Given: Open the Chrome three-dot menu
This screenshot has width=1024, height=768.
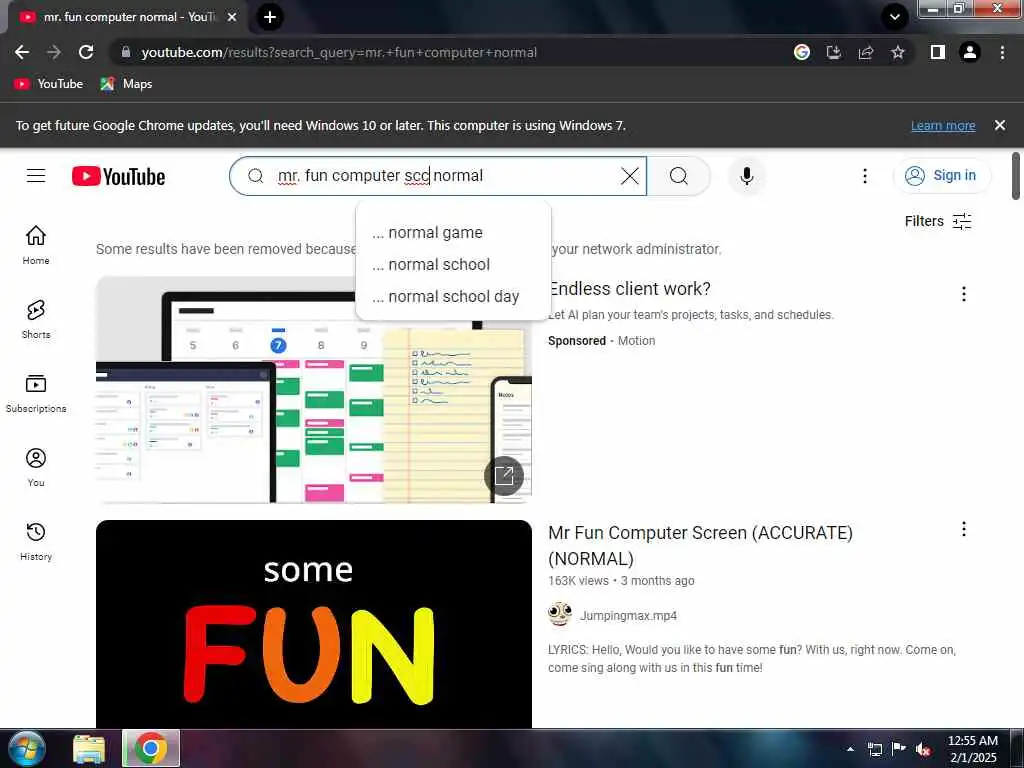Looking at the screenshot, I should 1002,52.
